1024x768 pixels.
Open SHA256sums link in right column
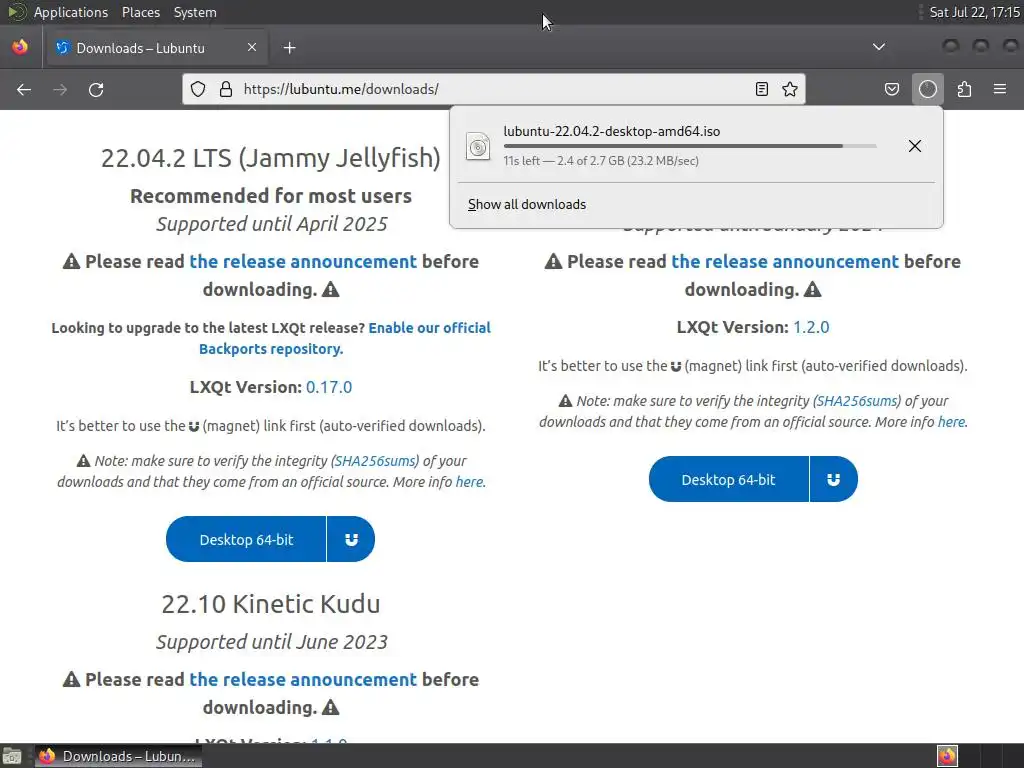point(857,401)
